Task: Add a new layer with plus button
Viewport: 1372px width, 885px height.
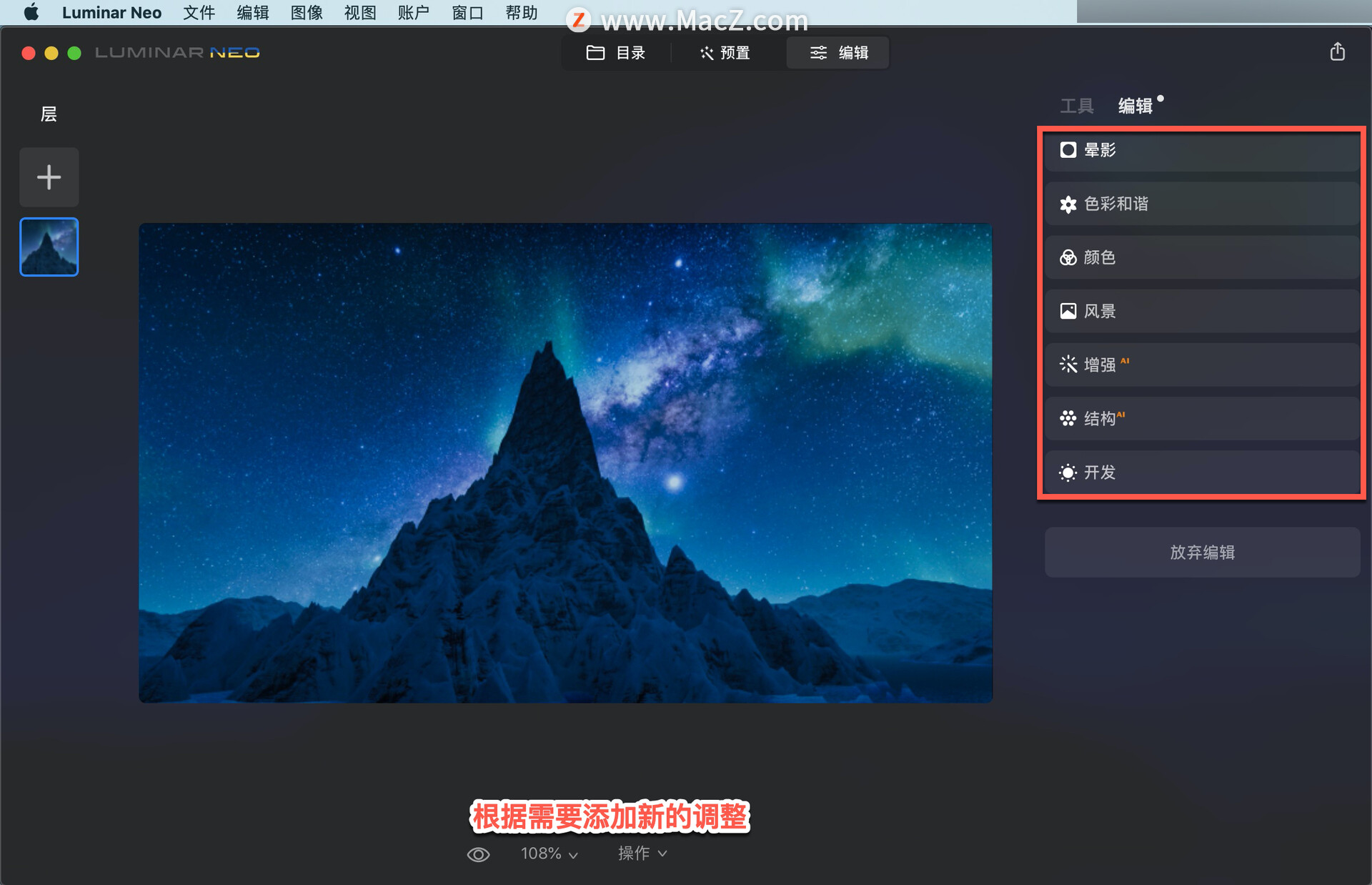Action: 49,177
